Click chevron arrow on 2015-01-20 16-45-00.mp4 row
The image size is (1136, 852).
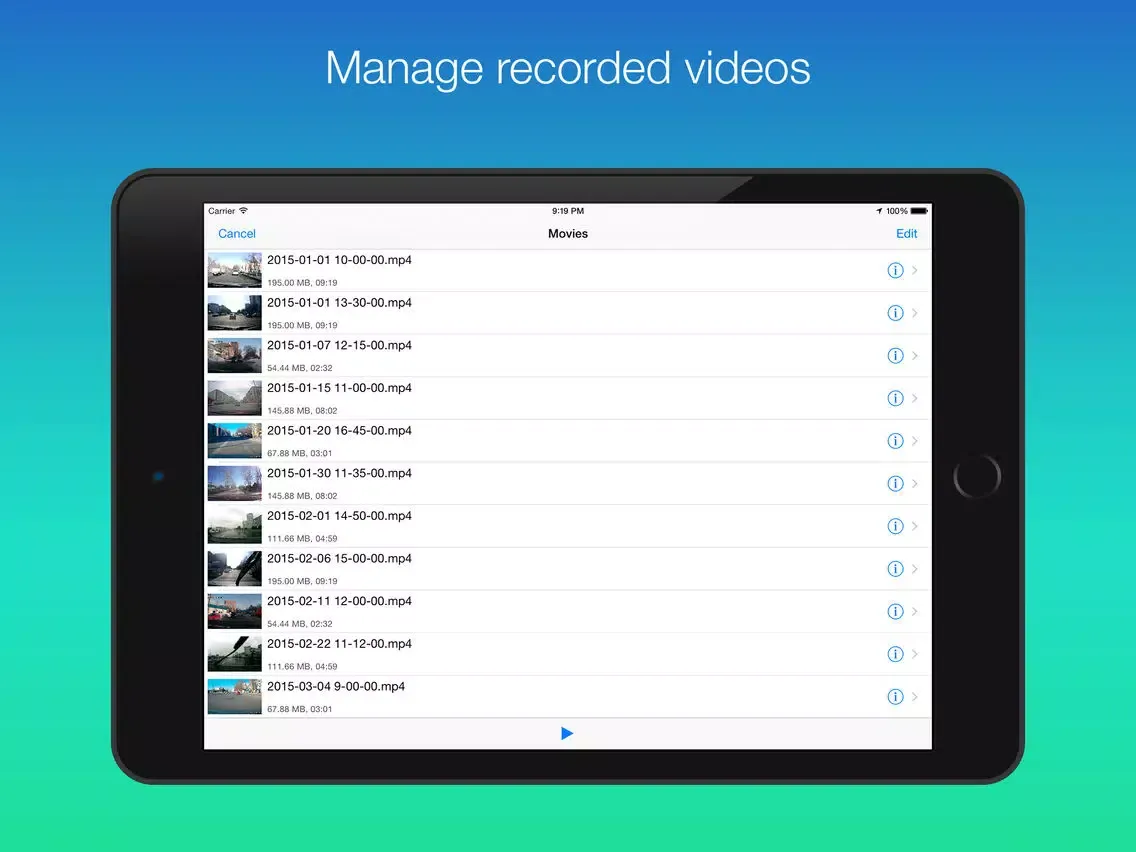916,441
